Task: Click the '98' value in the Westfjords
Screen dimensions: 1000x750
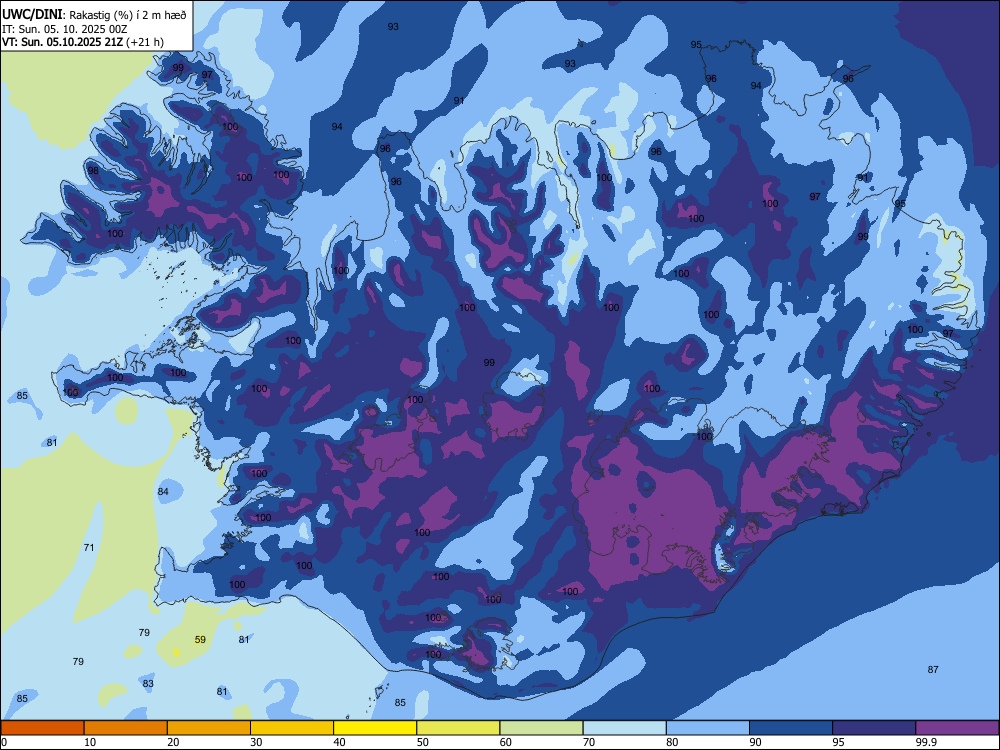Action: pos(93,170)
